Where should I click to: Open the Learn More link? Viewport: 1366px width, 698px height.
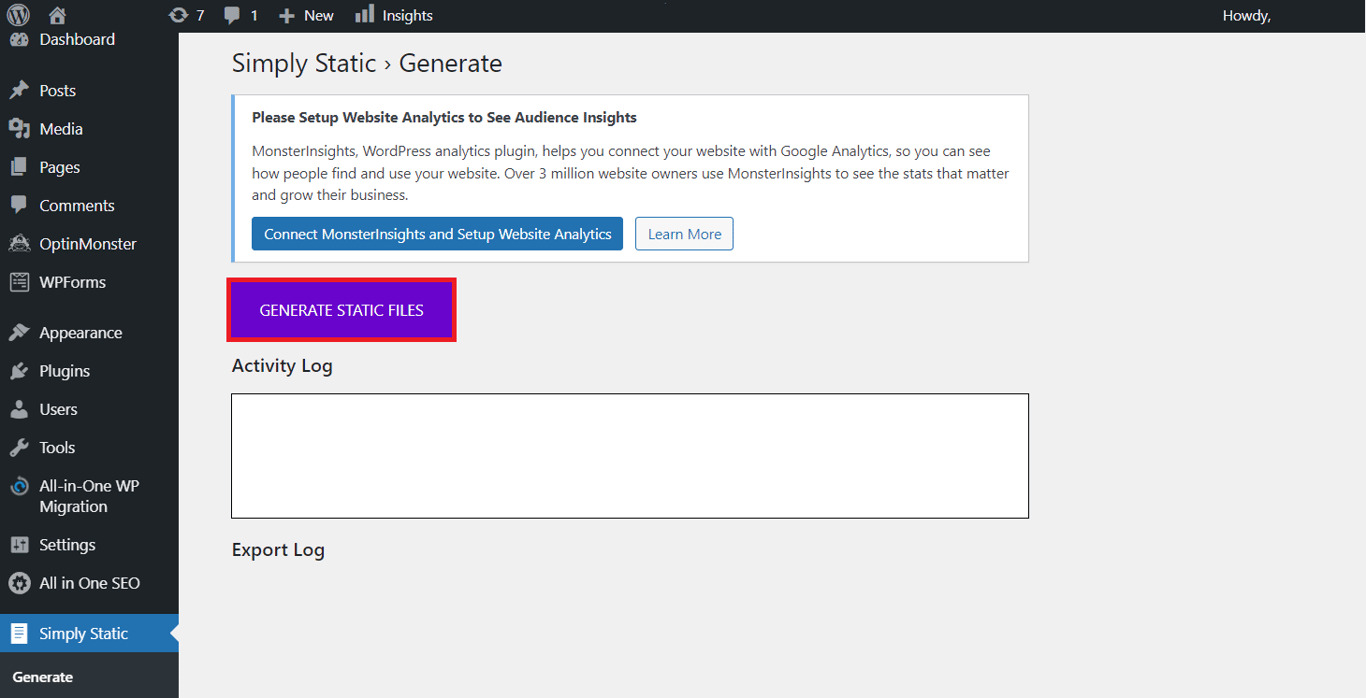pos(684,233)
